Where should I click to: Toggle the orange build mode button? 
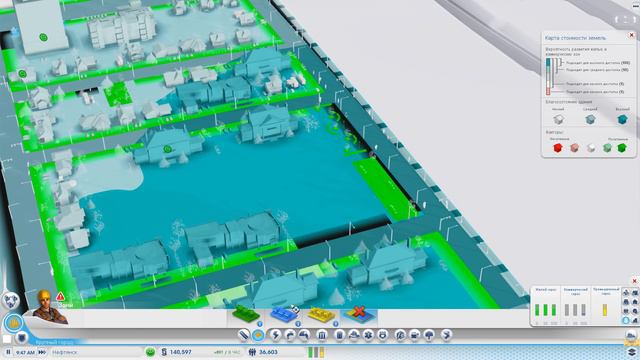pos(14,323)
